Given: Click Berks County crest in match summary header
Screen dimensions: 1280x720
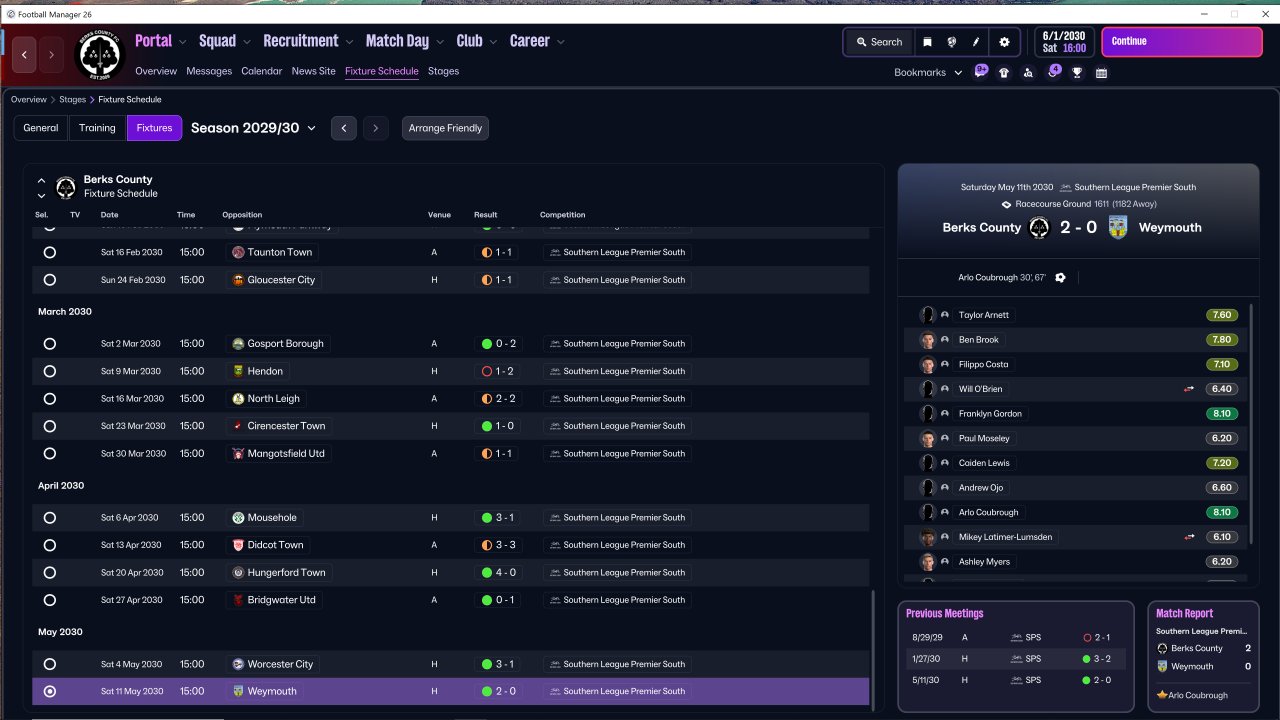Looking at the screenshot, I should point(1039,227).
